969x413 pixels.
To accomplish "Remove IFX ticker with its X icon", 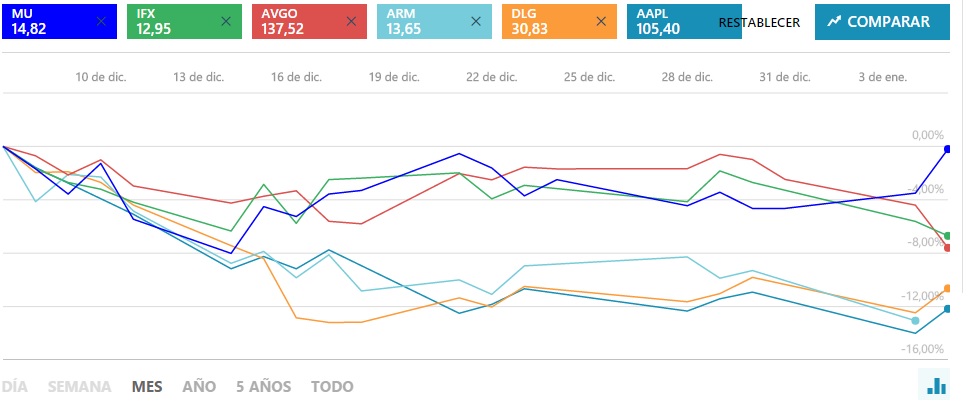I will [226, 22].
